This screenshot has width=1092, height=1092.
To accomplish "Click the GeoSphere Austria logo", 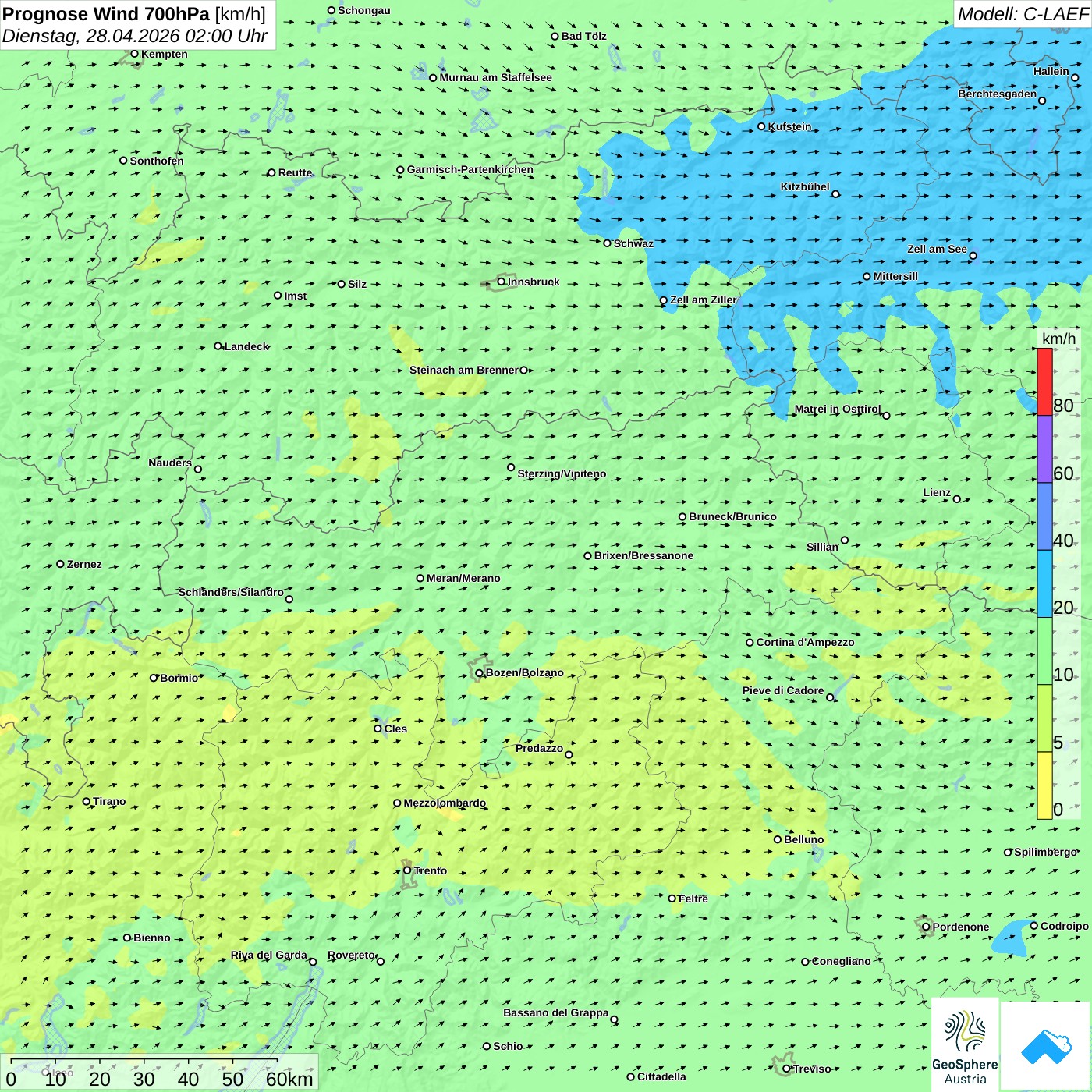I will (x=965, y=1045).
